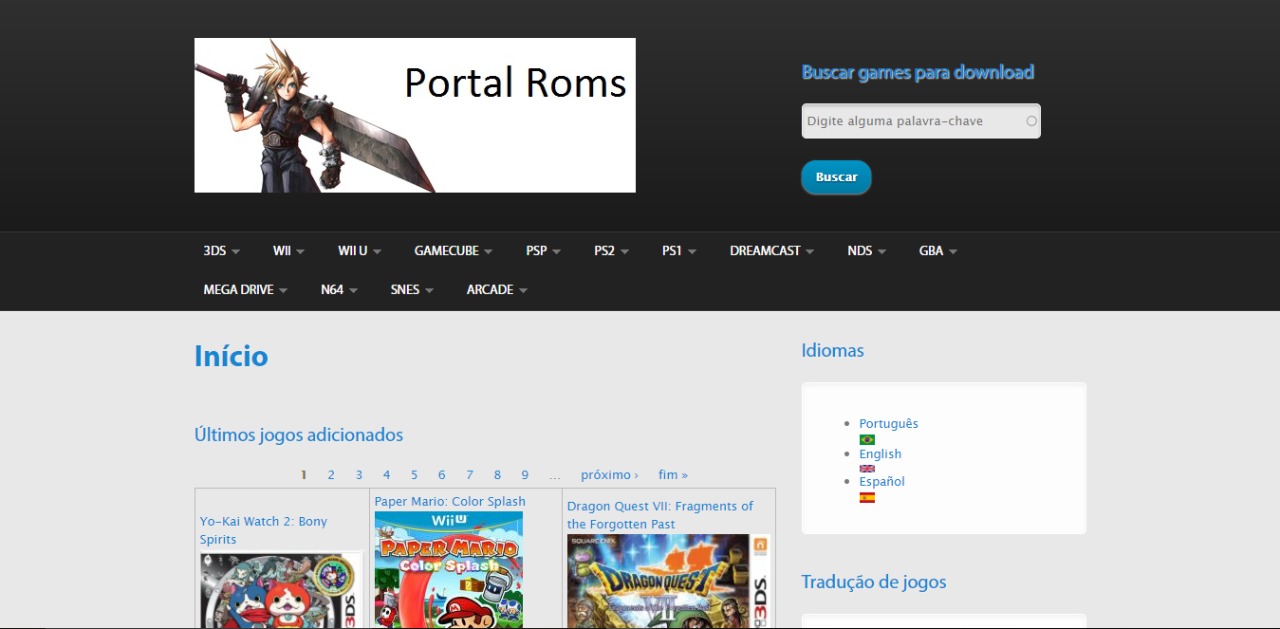Open the ARCADE menu item
Image resolution: width=1280 pixels, height=629 pixels.
[496, 290]
